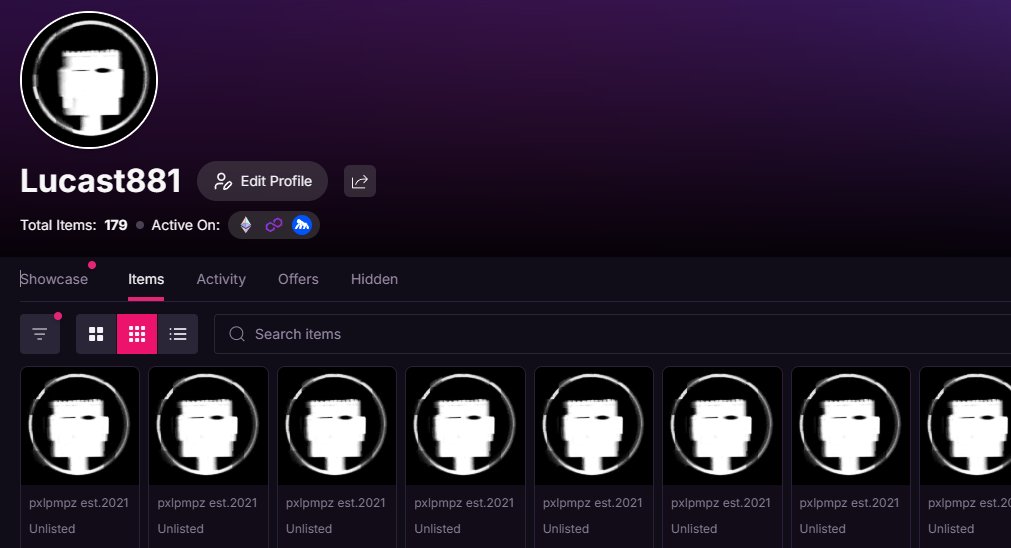Open the Activity tab
Image resolution: width=1011 pixels, height=548 pixels.
click(x=221, y=279)
